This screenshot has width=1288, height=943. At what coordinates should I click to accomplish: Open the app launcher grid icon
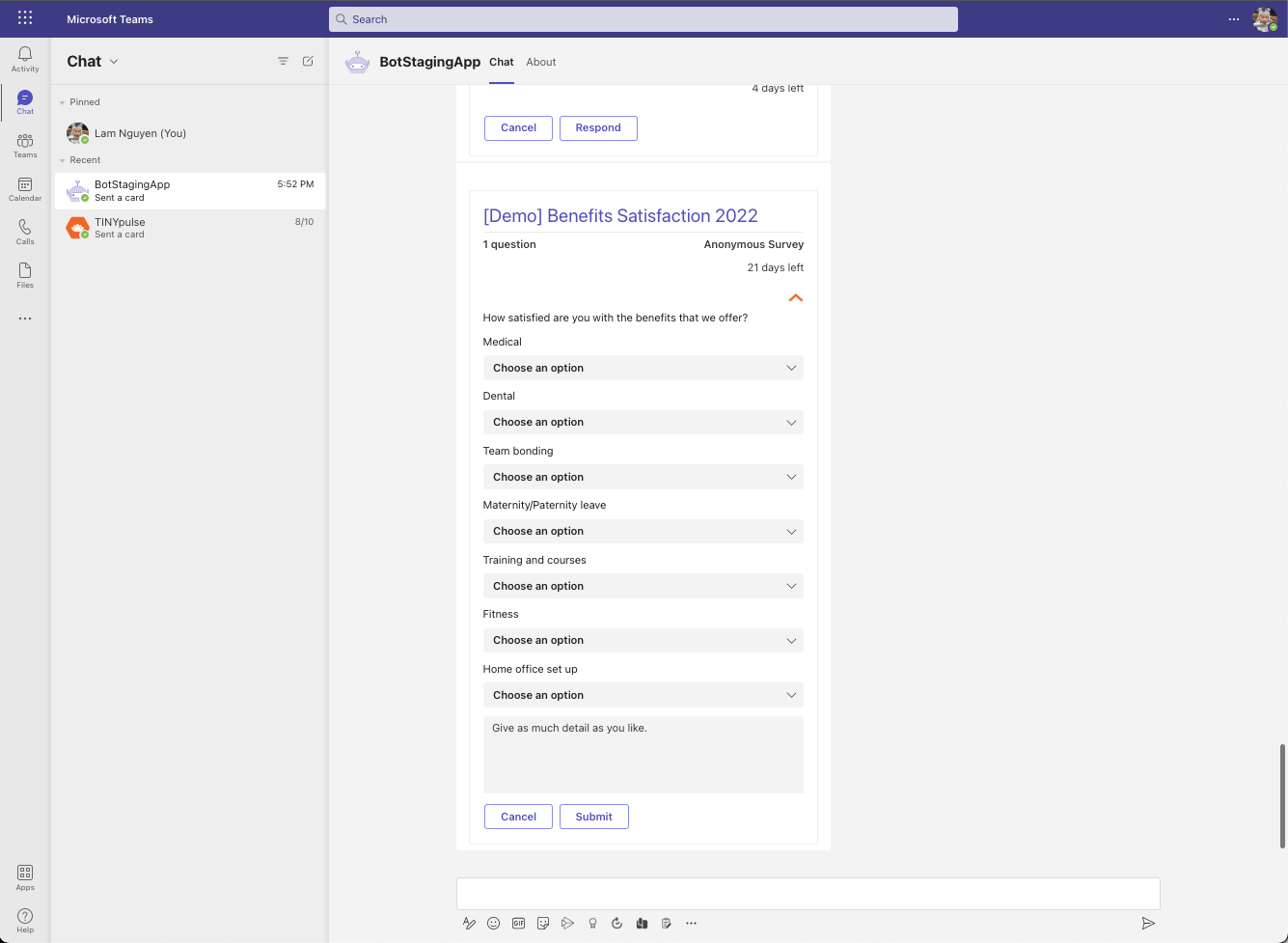[25, 18]
